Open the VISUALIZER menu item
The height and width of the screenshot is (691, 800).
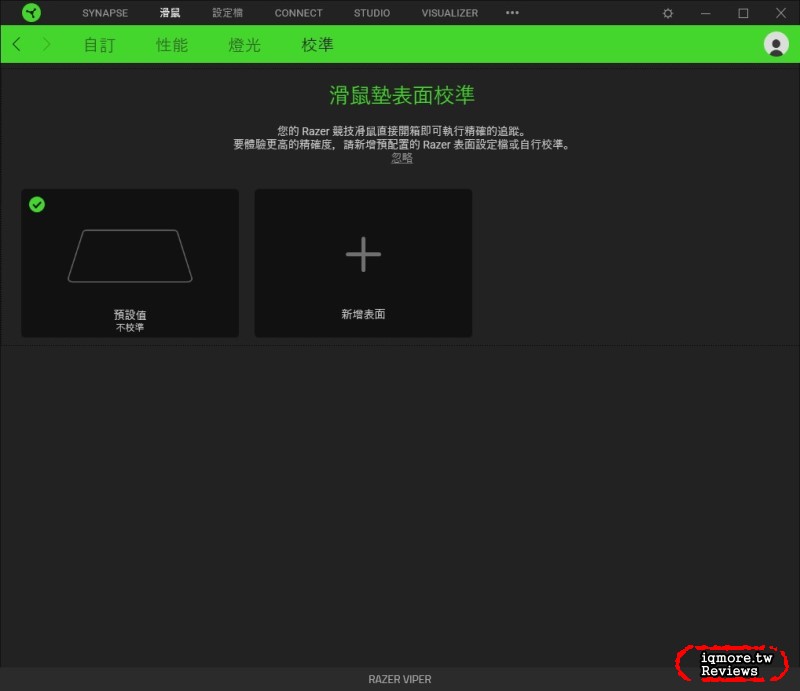[449, 13]
